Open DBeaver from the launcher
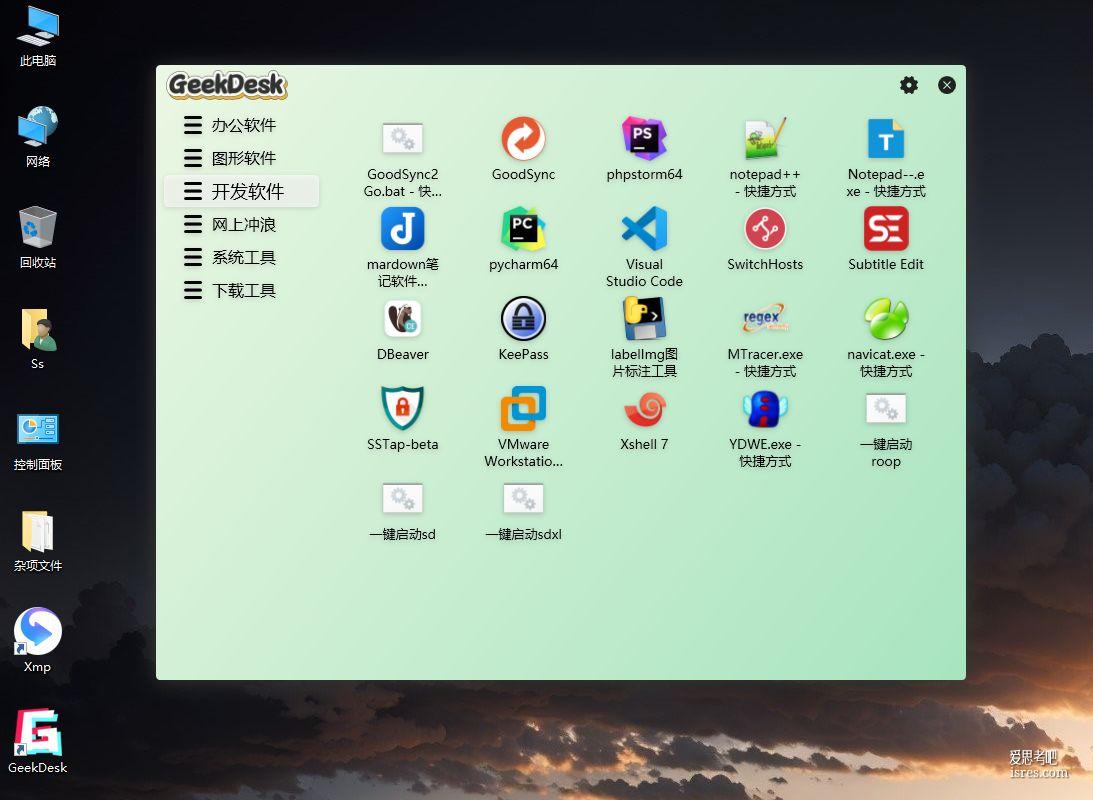Image resolution: width=1093 pixels, height=800 pixels. tap(403, 318)
